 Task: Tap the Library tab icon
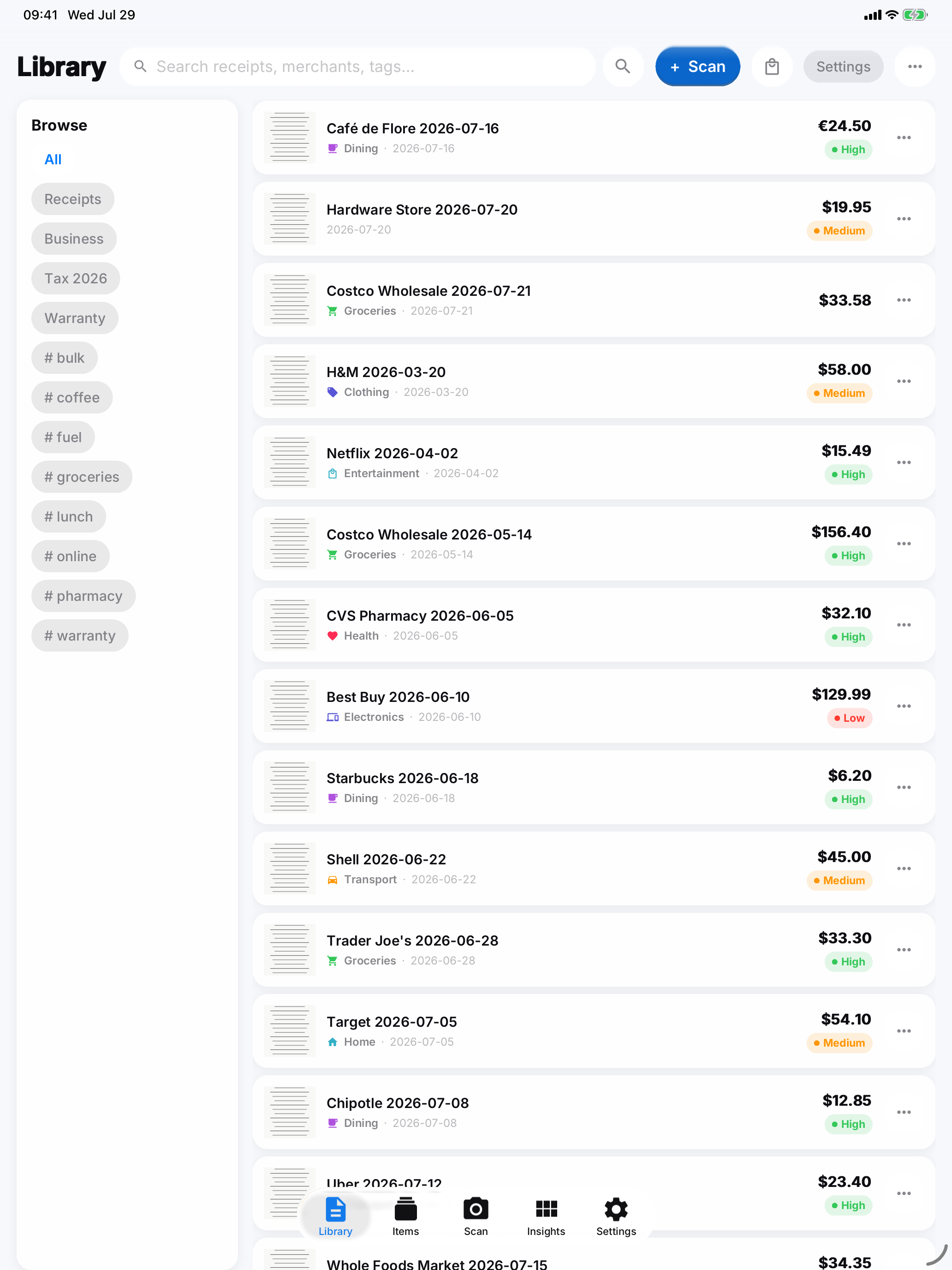336,1216
